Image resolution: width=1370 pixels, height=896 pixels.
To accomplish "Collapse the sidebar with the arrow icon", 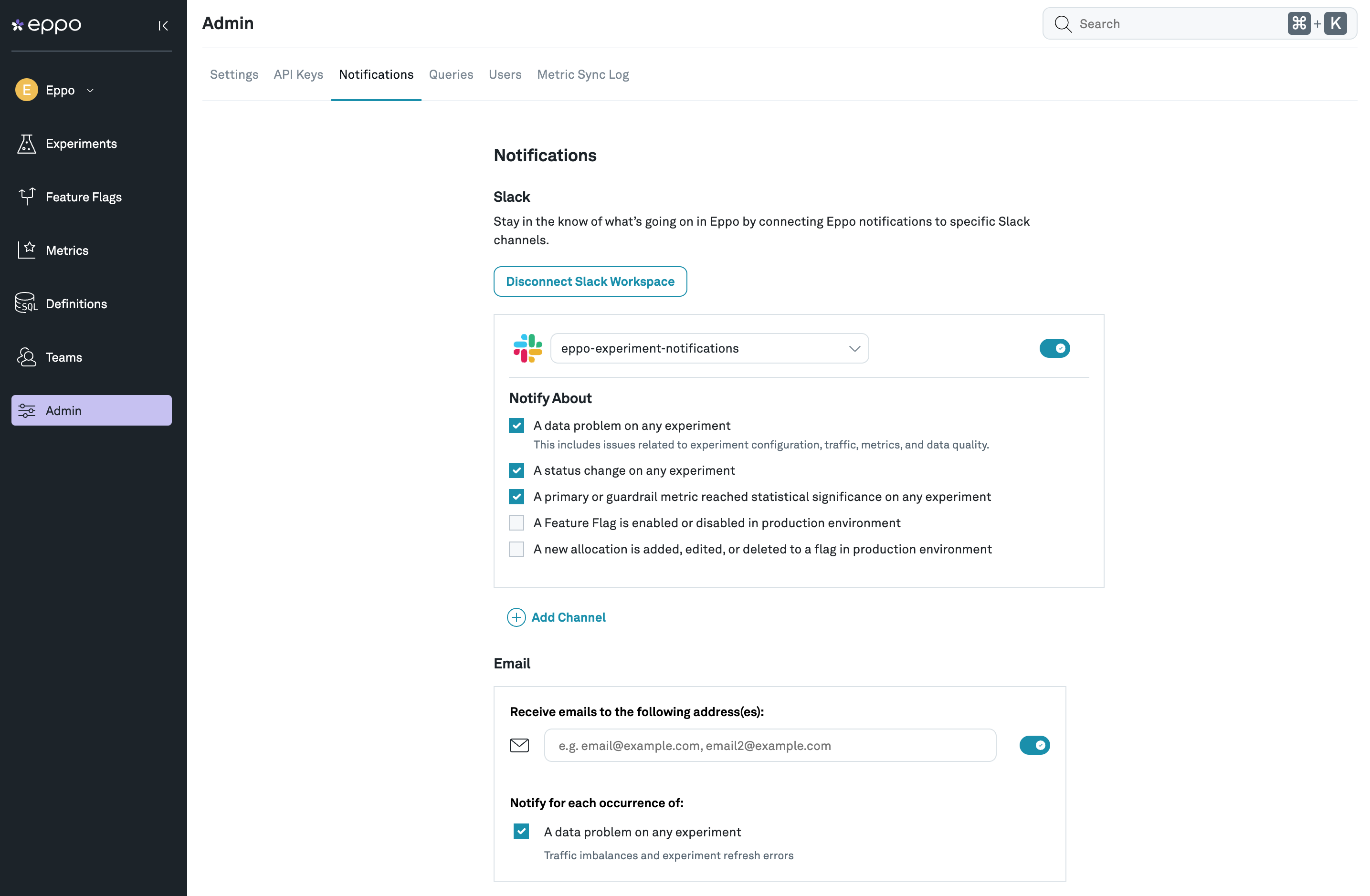I will coord(162,25).
